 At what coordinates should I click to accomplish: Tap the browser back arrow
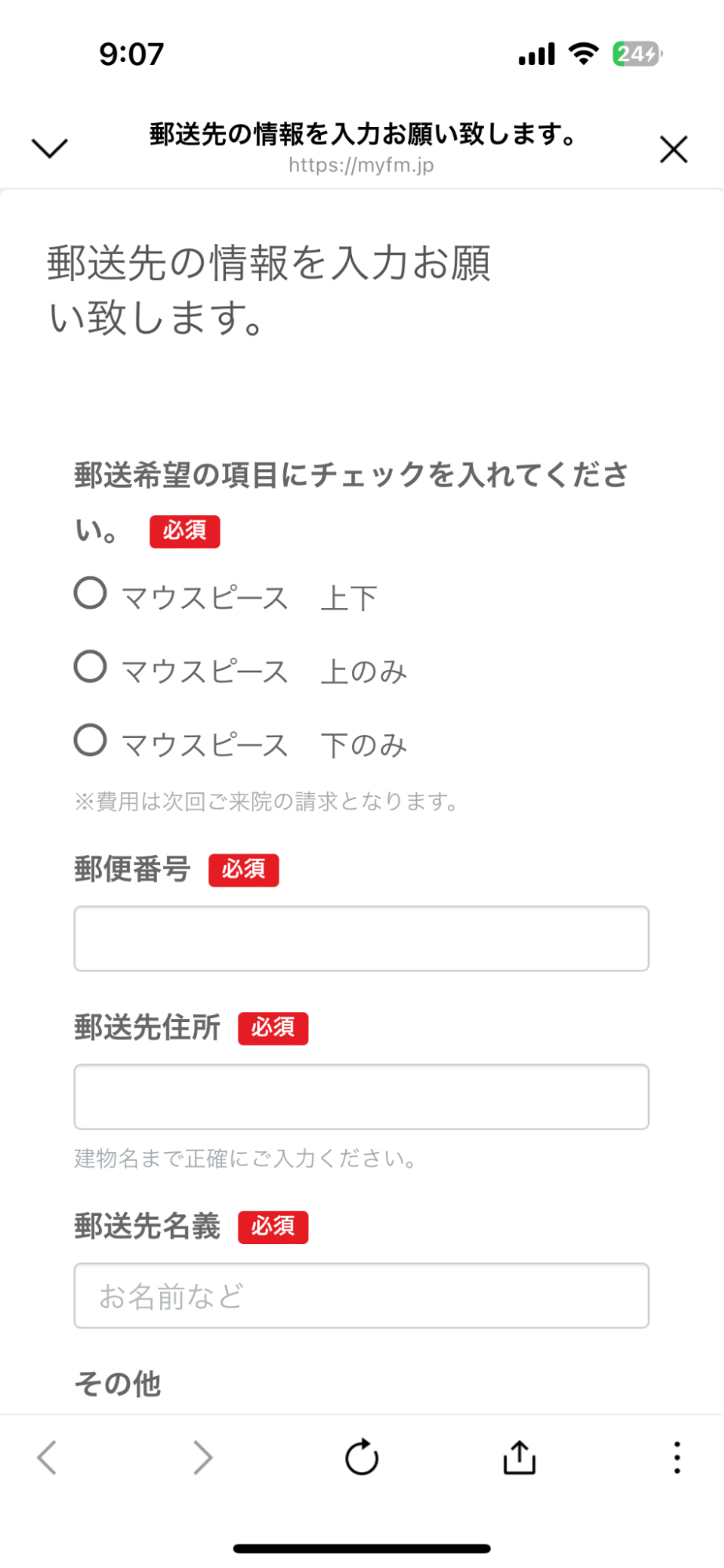coord(47,1457)
